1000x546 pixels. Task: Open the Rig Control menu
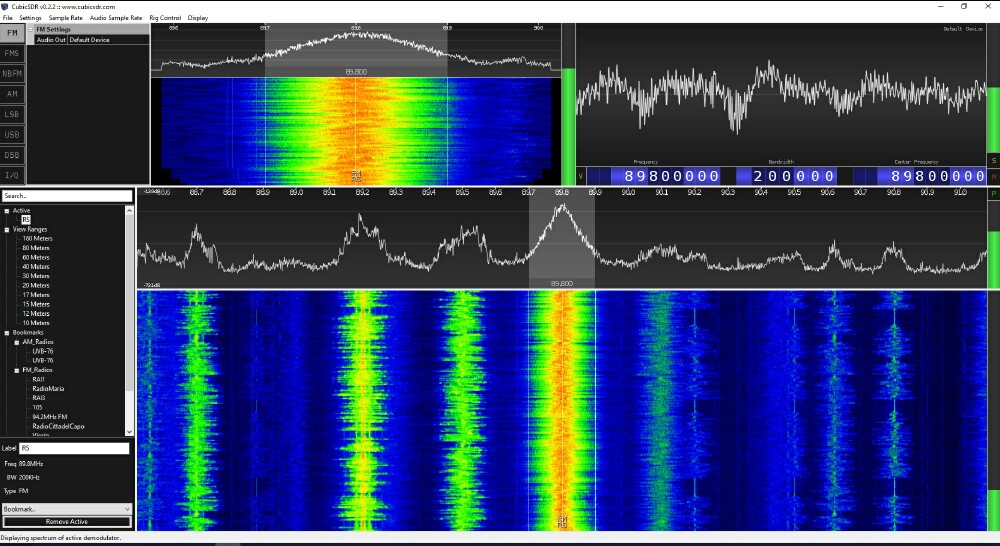coord(165,18)
